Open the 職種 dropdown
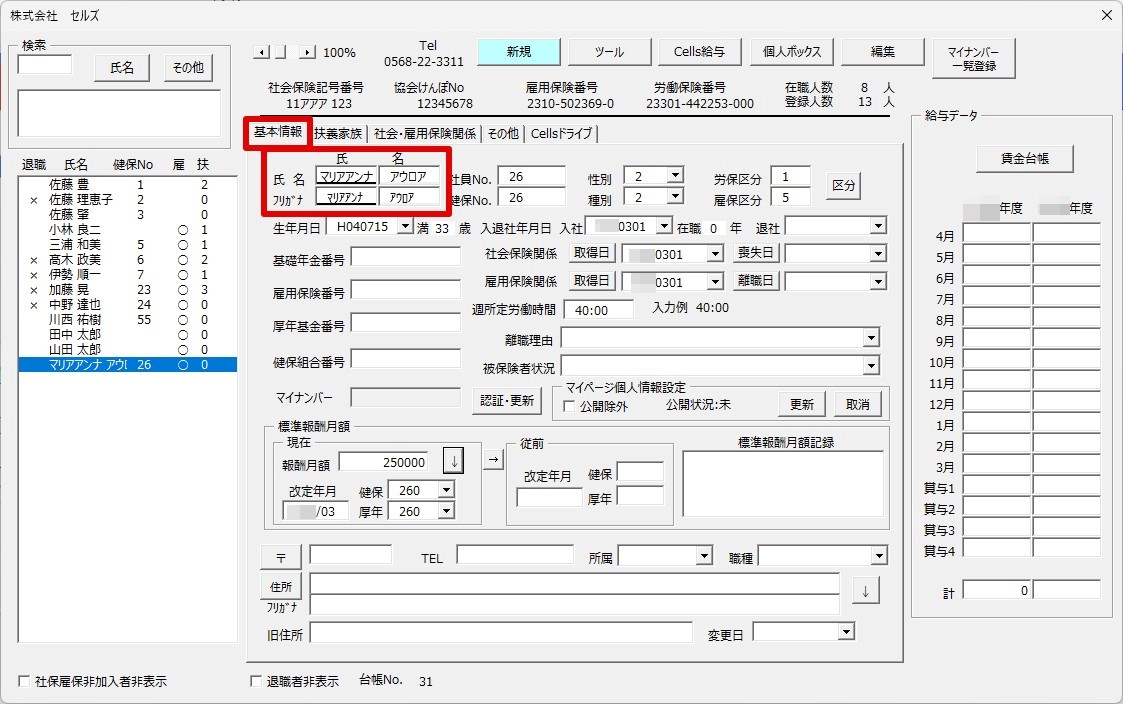 pyautogui.click(x=879, y=556)
